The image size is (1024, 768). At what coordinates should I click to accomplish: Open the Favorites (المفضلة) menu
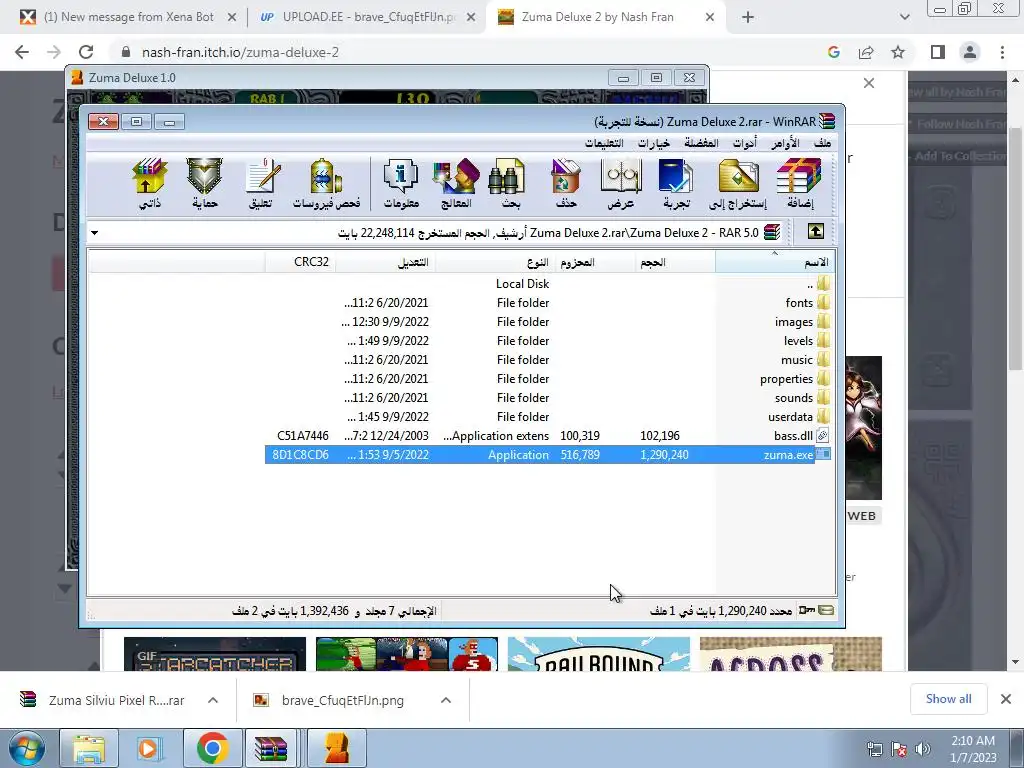click(x=701, y=143)
